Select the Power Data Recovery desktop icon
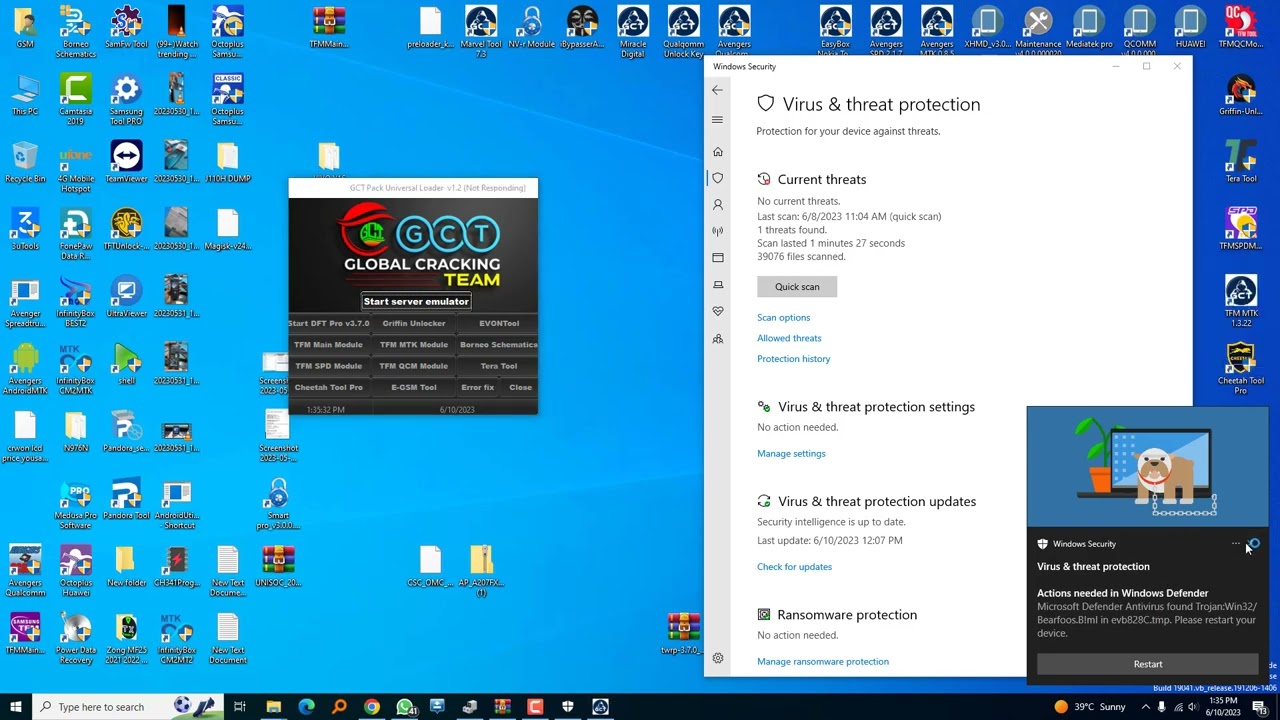This screenshot has height=720, width=1280. click(75, 638)
